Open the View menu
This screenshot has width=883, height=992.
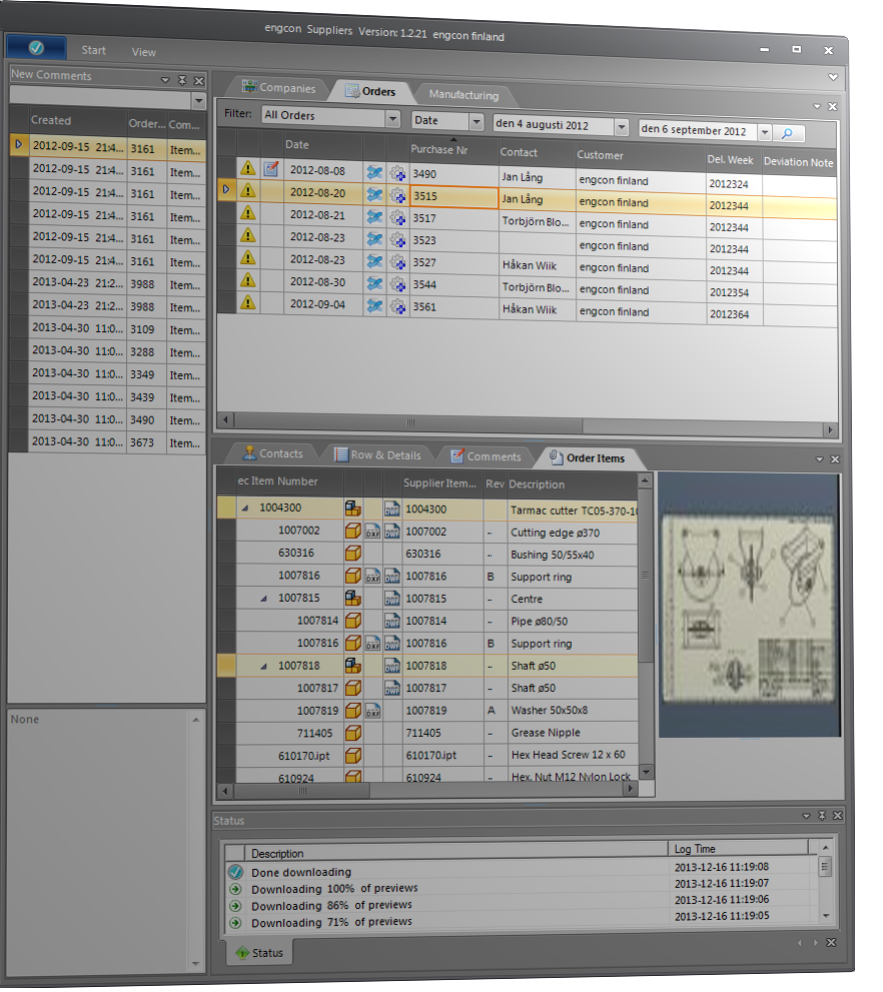coord(144,52)
